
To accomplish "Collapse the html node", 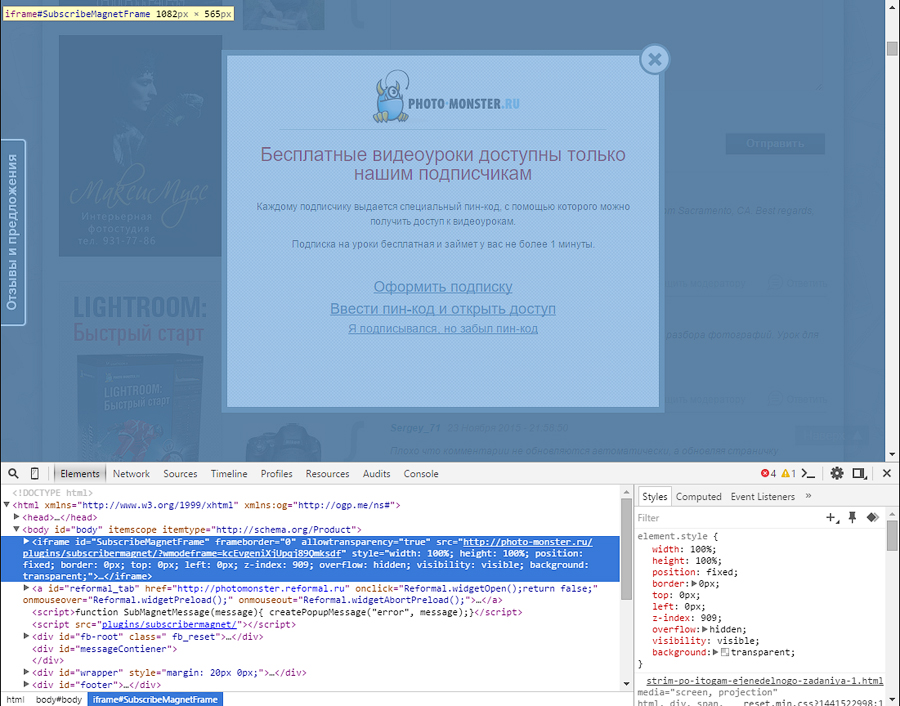I will point(6,505).
